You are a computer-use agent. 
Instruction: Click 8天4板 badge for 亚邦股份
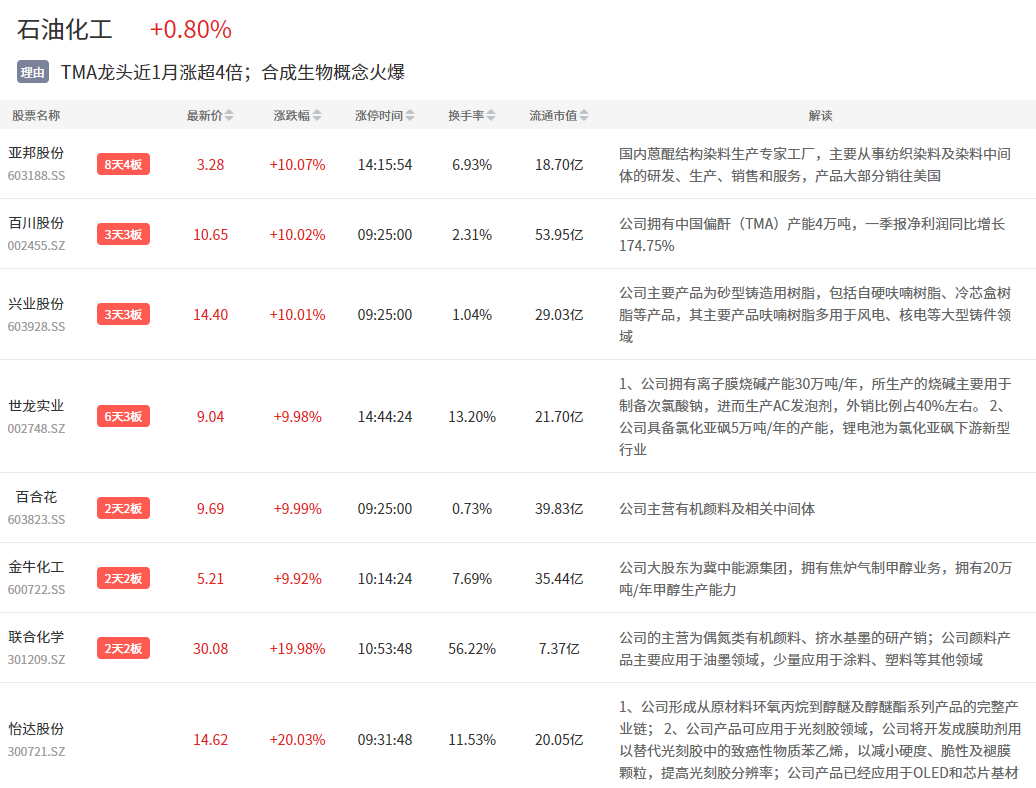tap(124, 164)
